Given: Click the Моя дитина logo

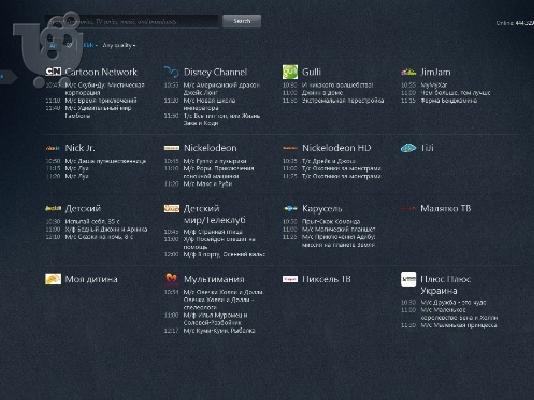Looking at the screenshot, I should 53,279.
